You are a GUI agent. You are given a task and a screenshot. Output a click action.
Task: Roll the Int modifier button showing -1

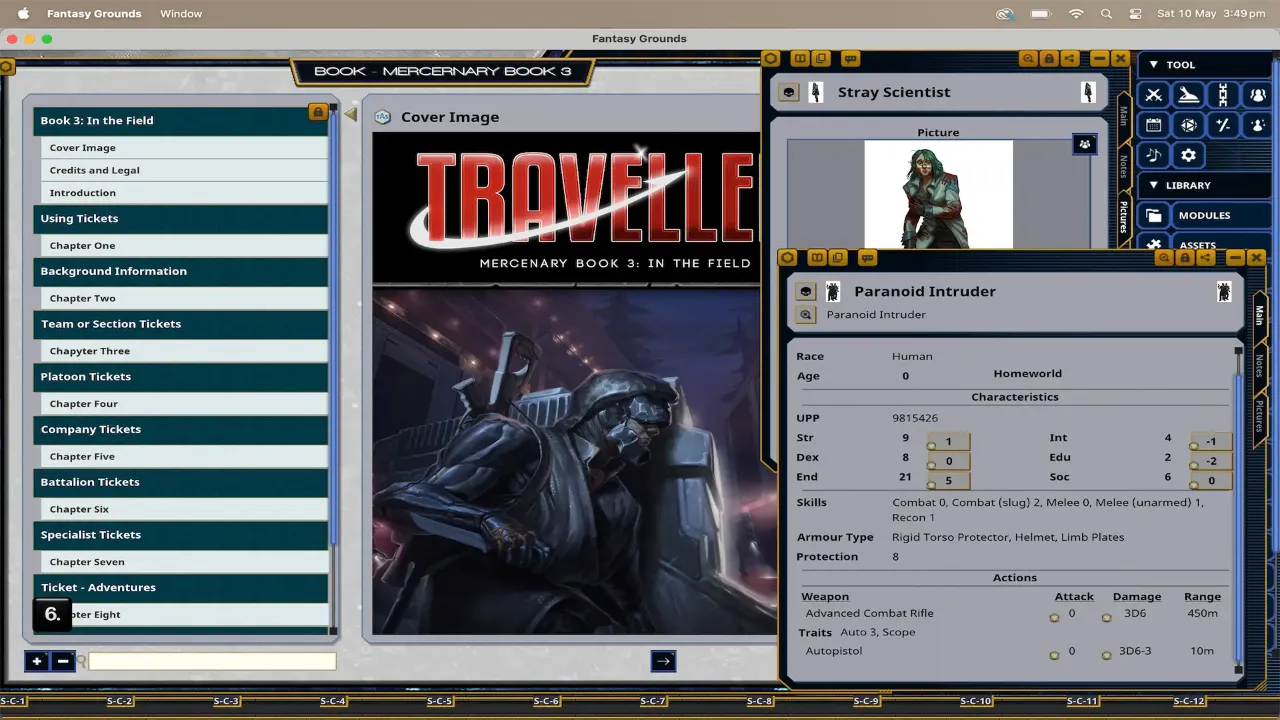tap(1210, 441)
